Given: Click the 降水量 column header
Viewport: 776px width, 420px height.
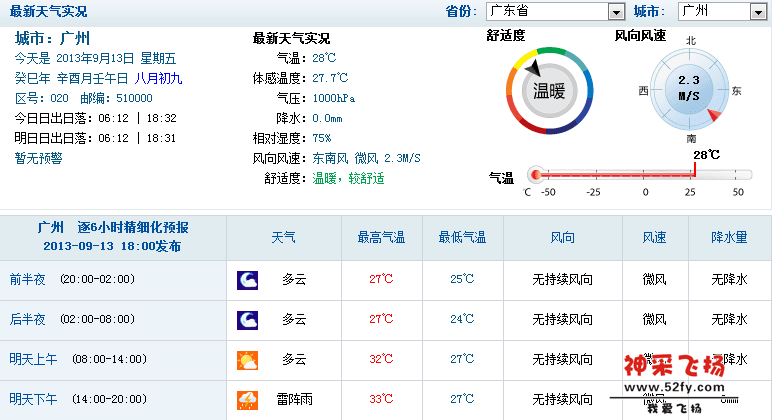Looking at the screenshot, I should point(729,237).
